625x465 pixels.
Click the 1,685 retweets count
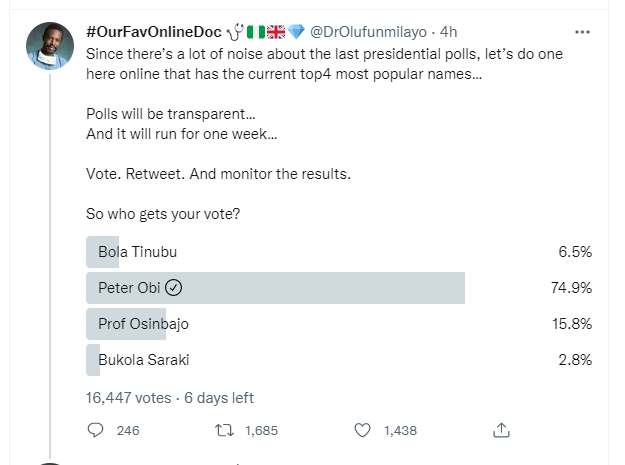click(x=260, y=430)
